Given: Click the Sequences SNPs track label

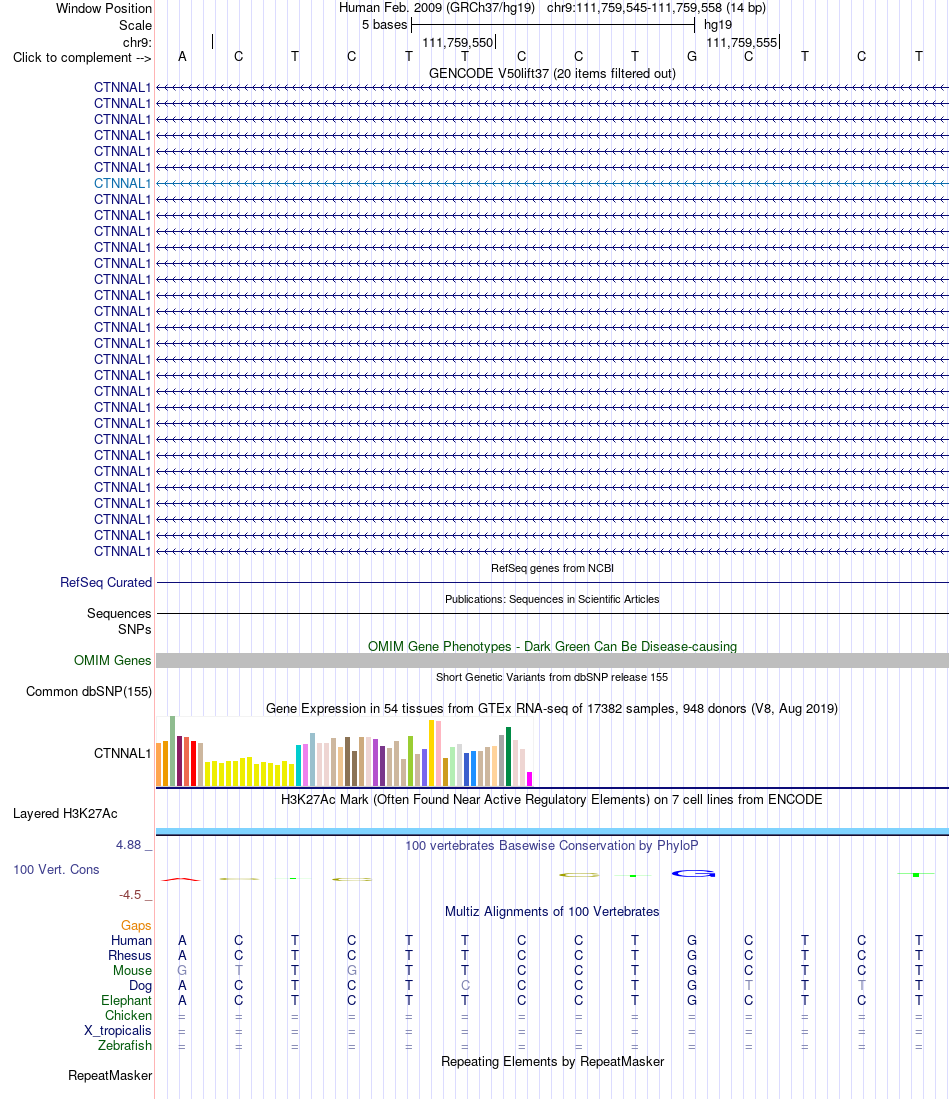Looking at the screenshot, I should click(x=119, y=621).
